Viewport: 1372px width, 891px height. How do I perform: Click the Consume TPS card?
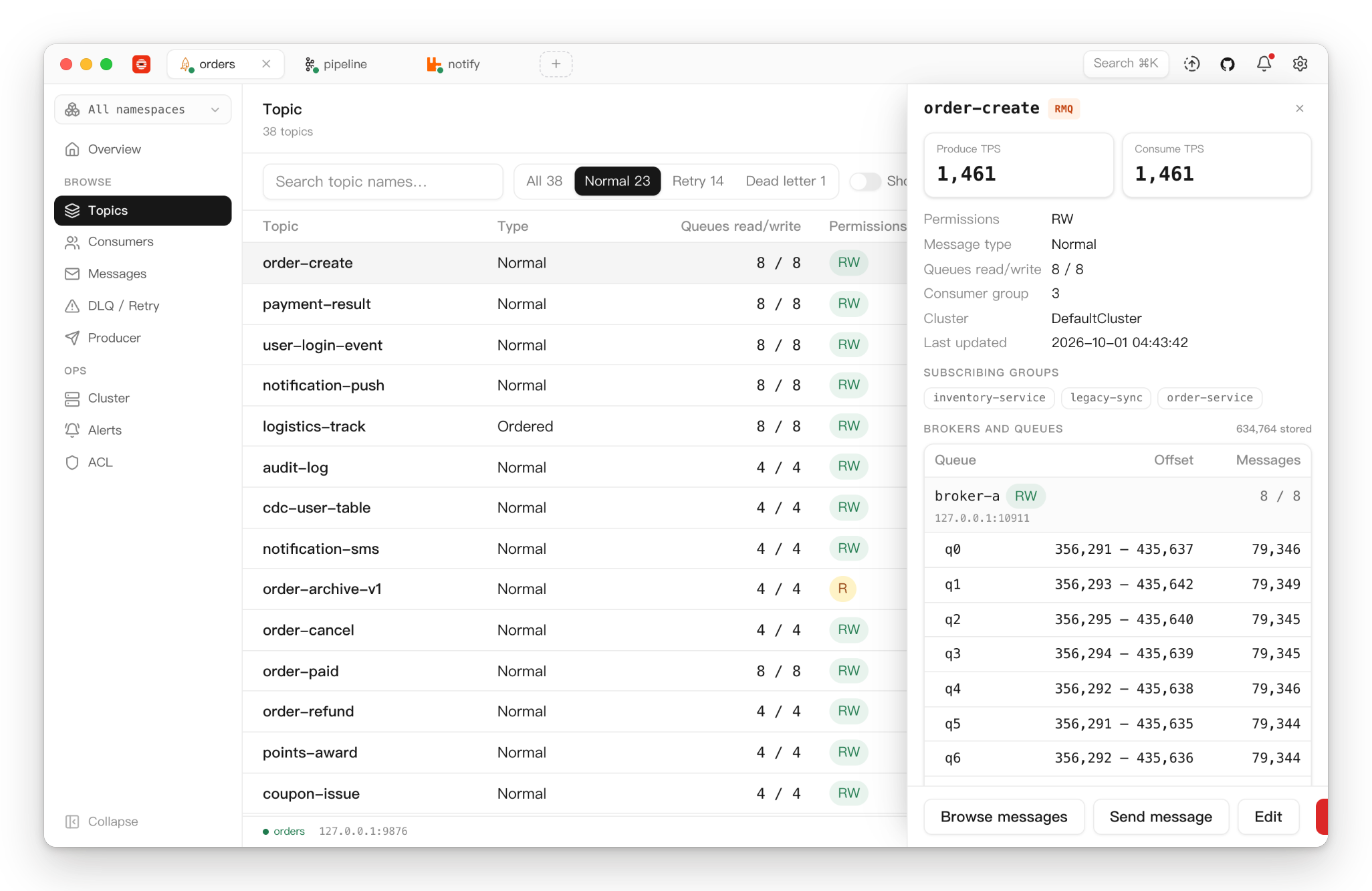tap(1216, 165)
